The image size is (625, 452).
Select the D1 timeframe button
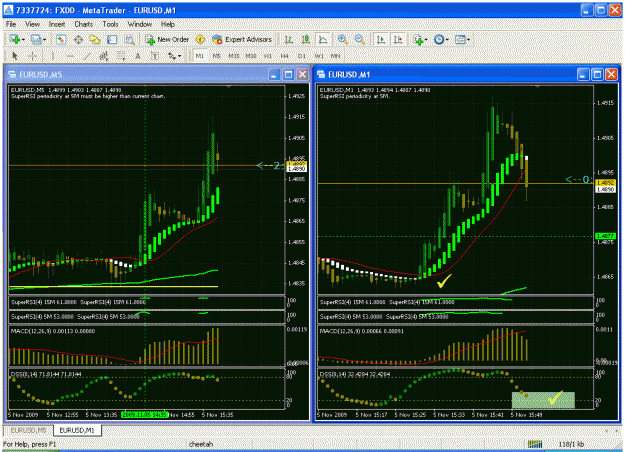[301, 56]
